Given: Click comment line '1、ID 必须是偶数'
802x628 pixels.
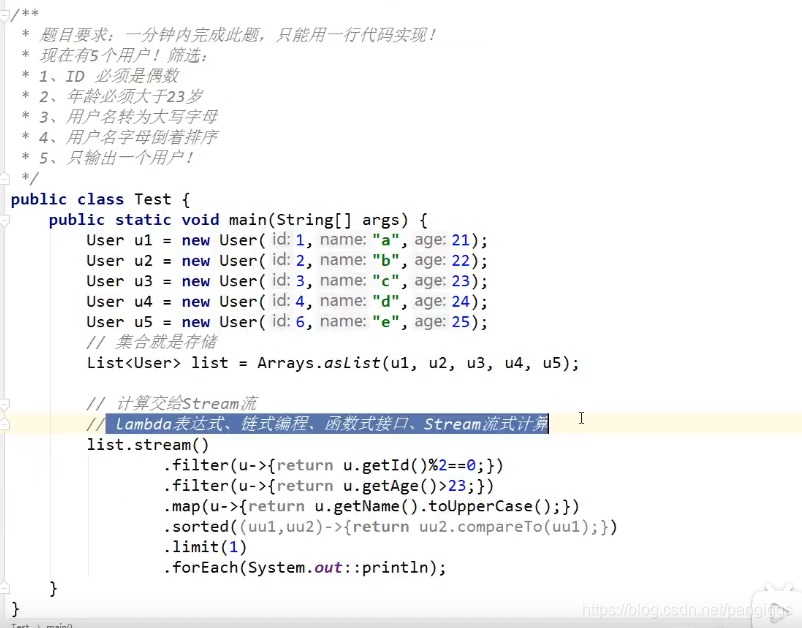Looking at the screenshot, I should pyautogui.click(x=109, y=76).
